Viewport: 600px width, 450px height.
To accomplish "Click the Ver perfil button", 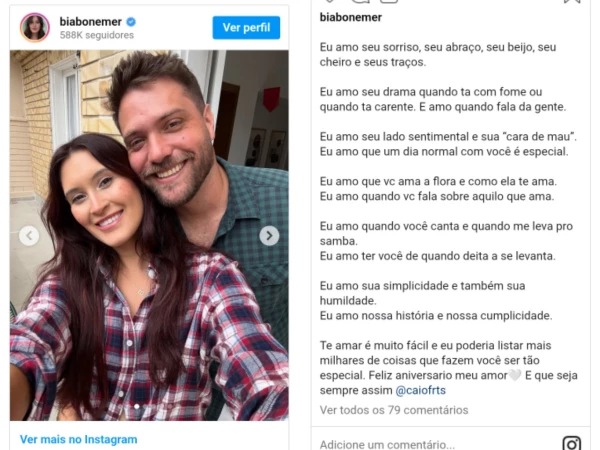I will pyautogui.click(x=246, y=28).
